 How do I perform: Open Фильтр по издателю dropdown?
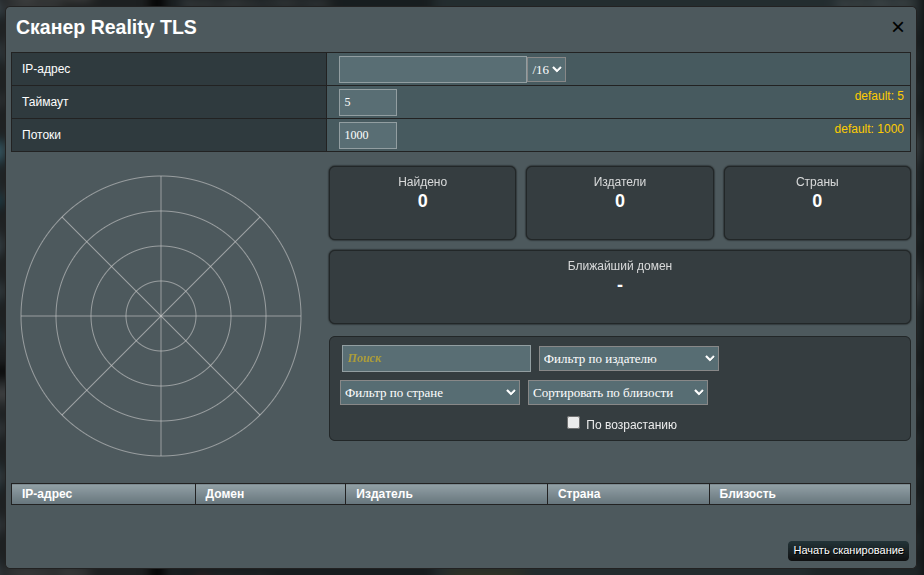(x=629, y=359)
